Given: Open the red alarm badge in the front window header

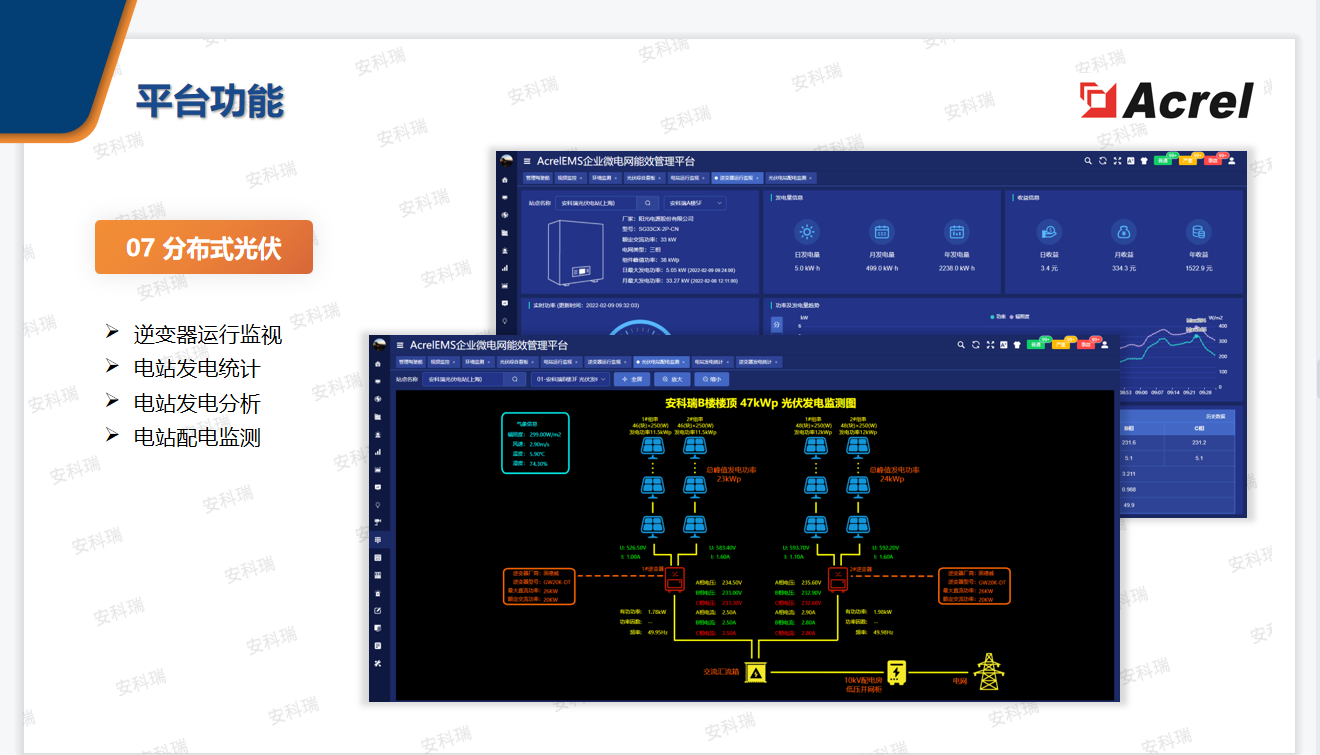Looking at the screenshot, I should 1088,345.
